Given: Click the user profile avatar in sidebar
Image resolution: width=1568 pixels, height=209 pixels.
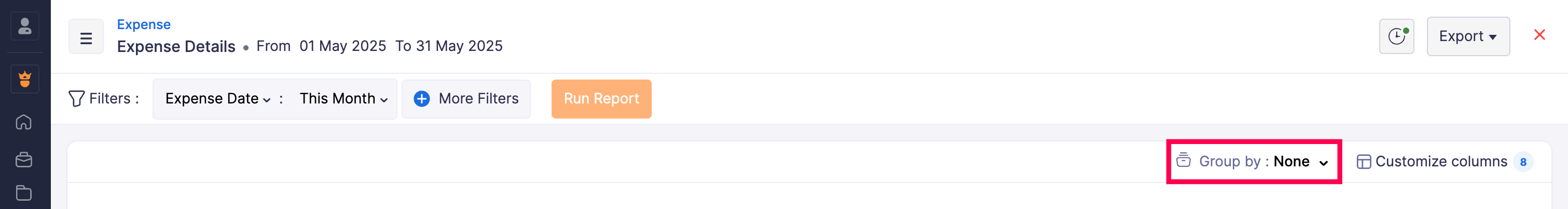Looking at the screenshot, I should click(25, 26).
